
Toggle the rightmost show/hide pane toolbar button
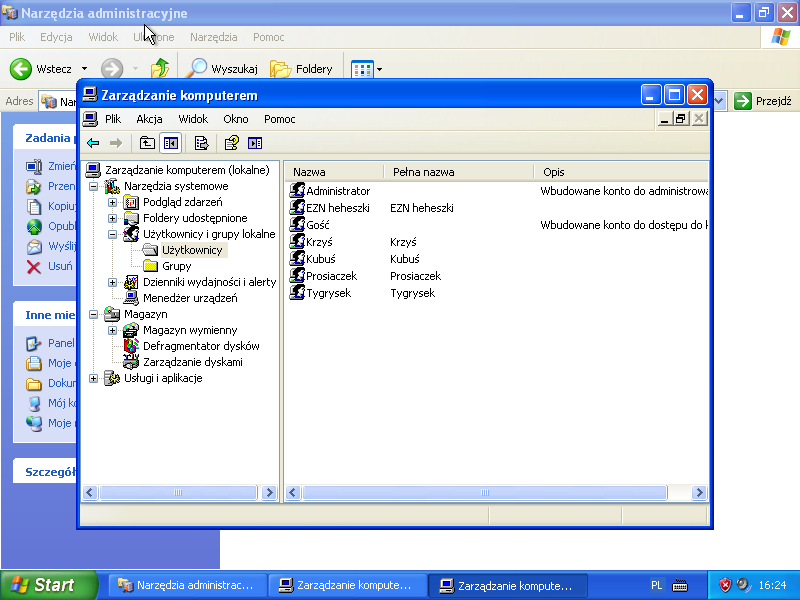[255, 143]
